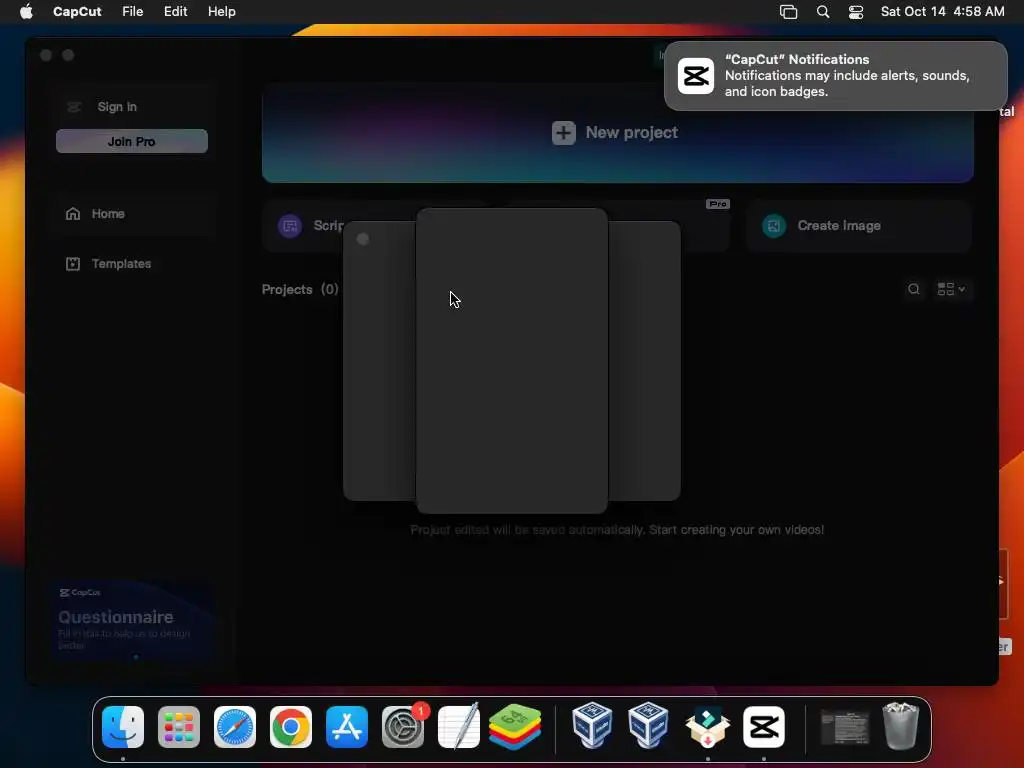Viewport: 1024px width, 768px height.
Task: Show the date and time panel
Action: click(942, 11)
